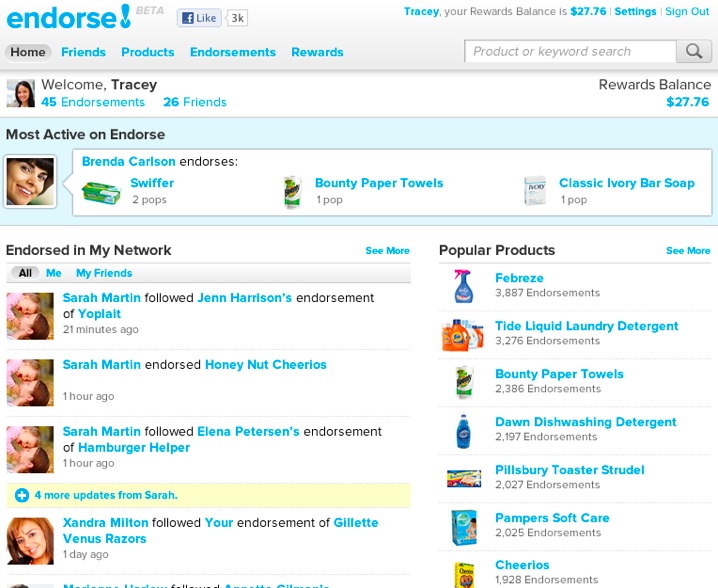Open the Endorsements tab
Screen dimensions: 718x588
click(233, 52)
